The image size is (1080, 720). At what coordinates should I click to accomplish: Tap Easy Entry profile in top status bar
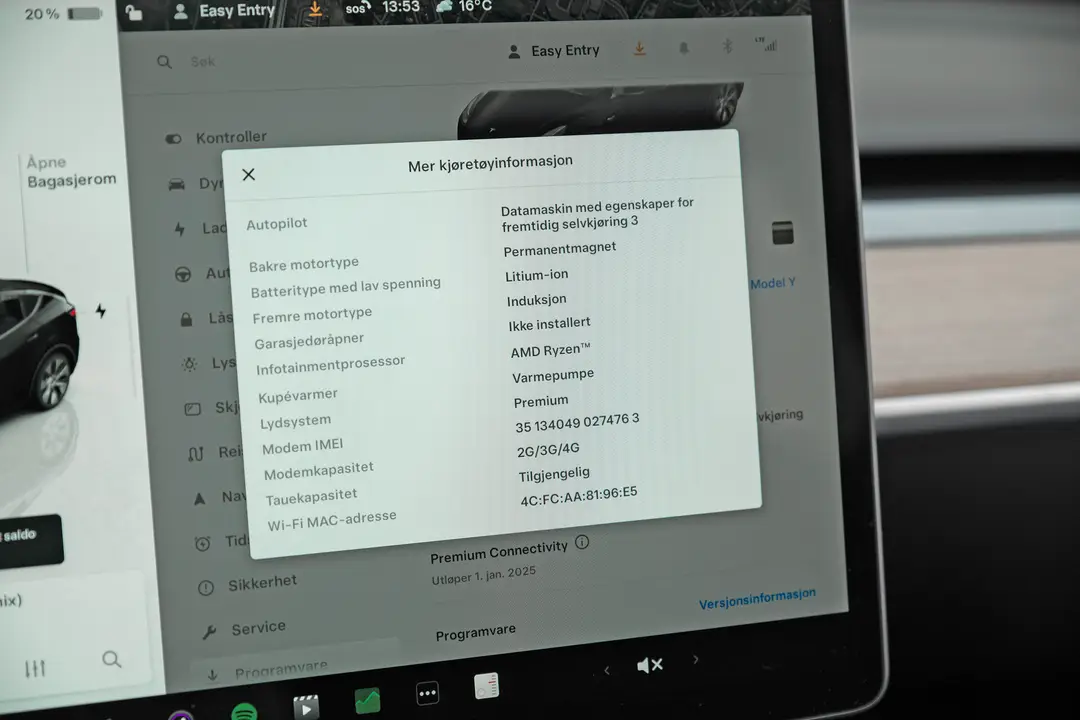(225, 10)
